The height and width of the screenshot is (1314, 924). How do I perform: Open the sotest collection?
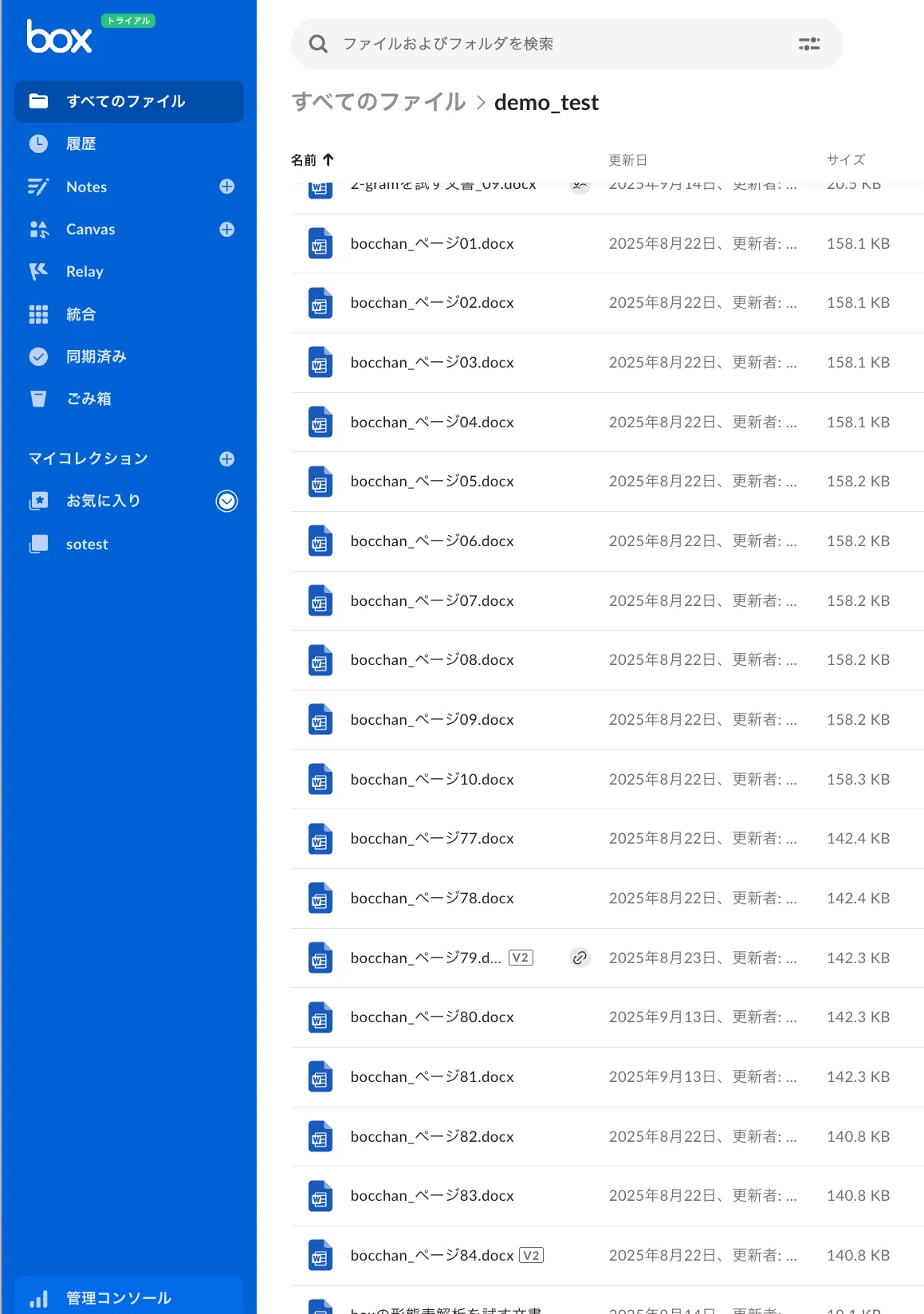pos(87,545)
